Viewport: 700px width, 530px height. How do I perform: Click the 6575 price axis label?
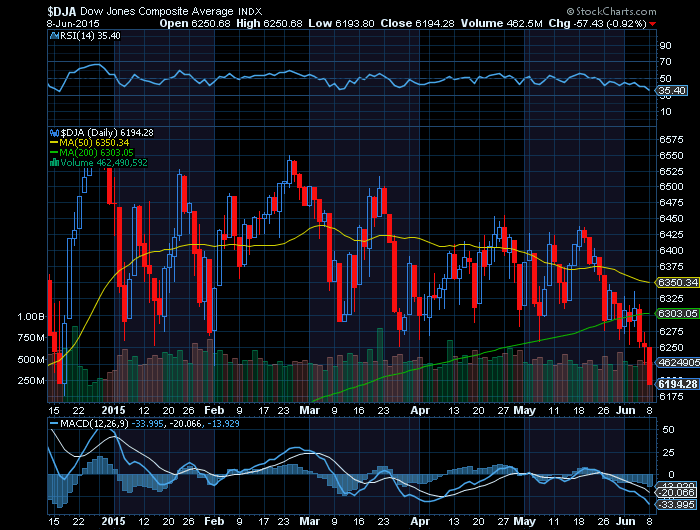click(671, 140)
